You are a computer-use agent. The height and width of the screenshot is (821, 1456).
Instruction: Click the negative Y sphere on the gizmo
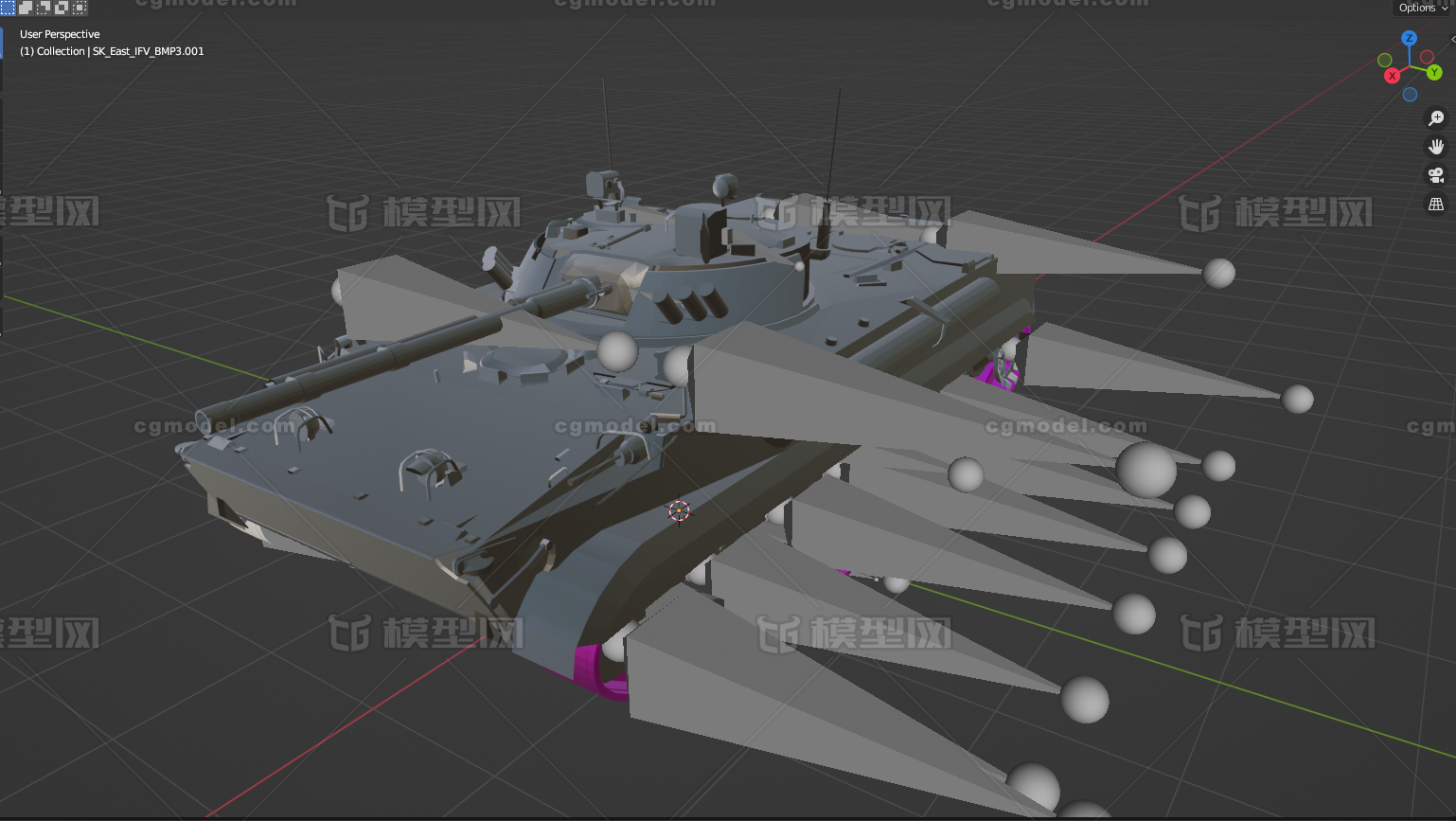pos(1385,61)
